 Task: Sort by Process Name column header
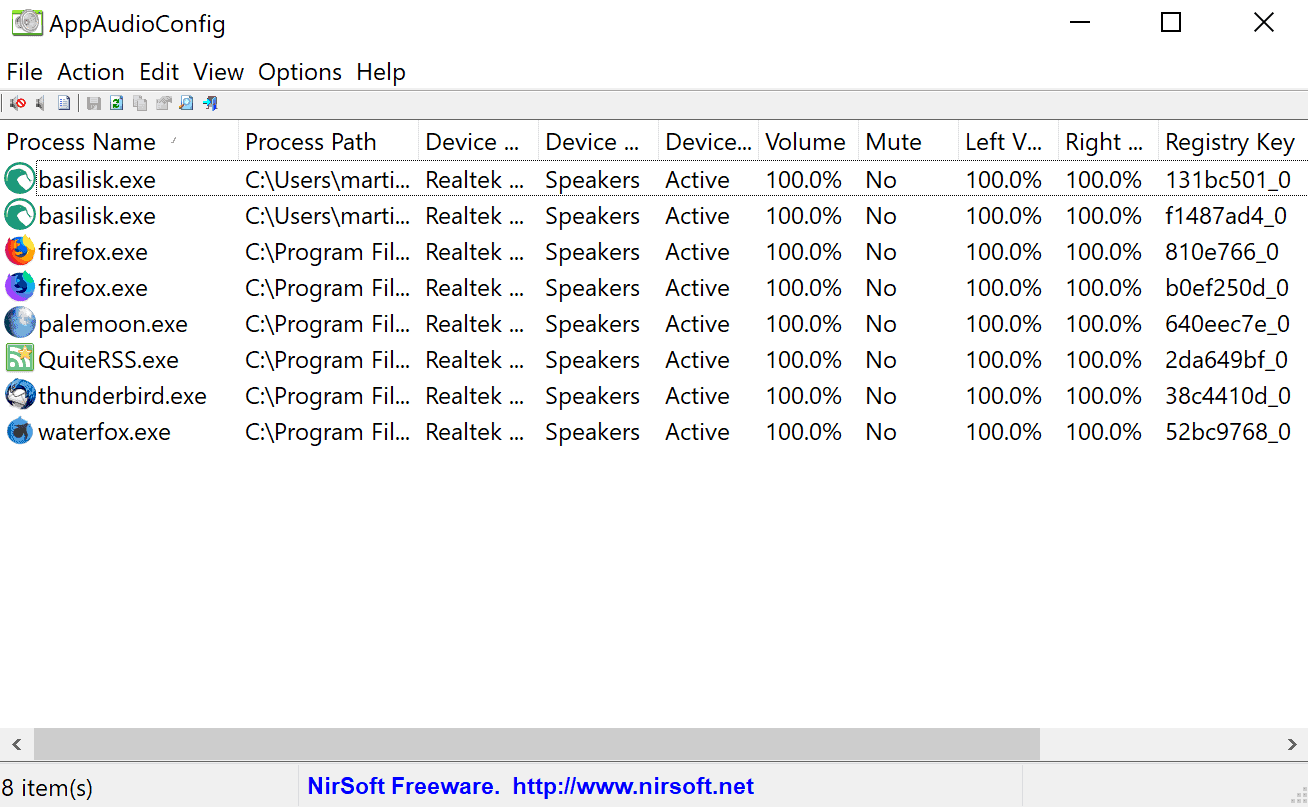click(x=119, y=142)
